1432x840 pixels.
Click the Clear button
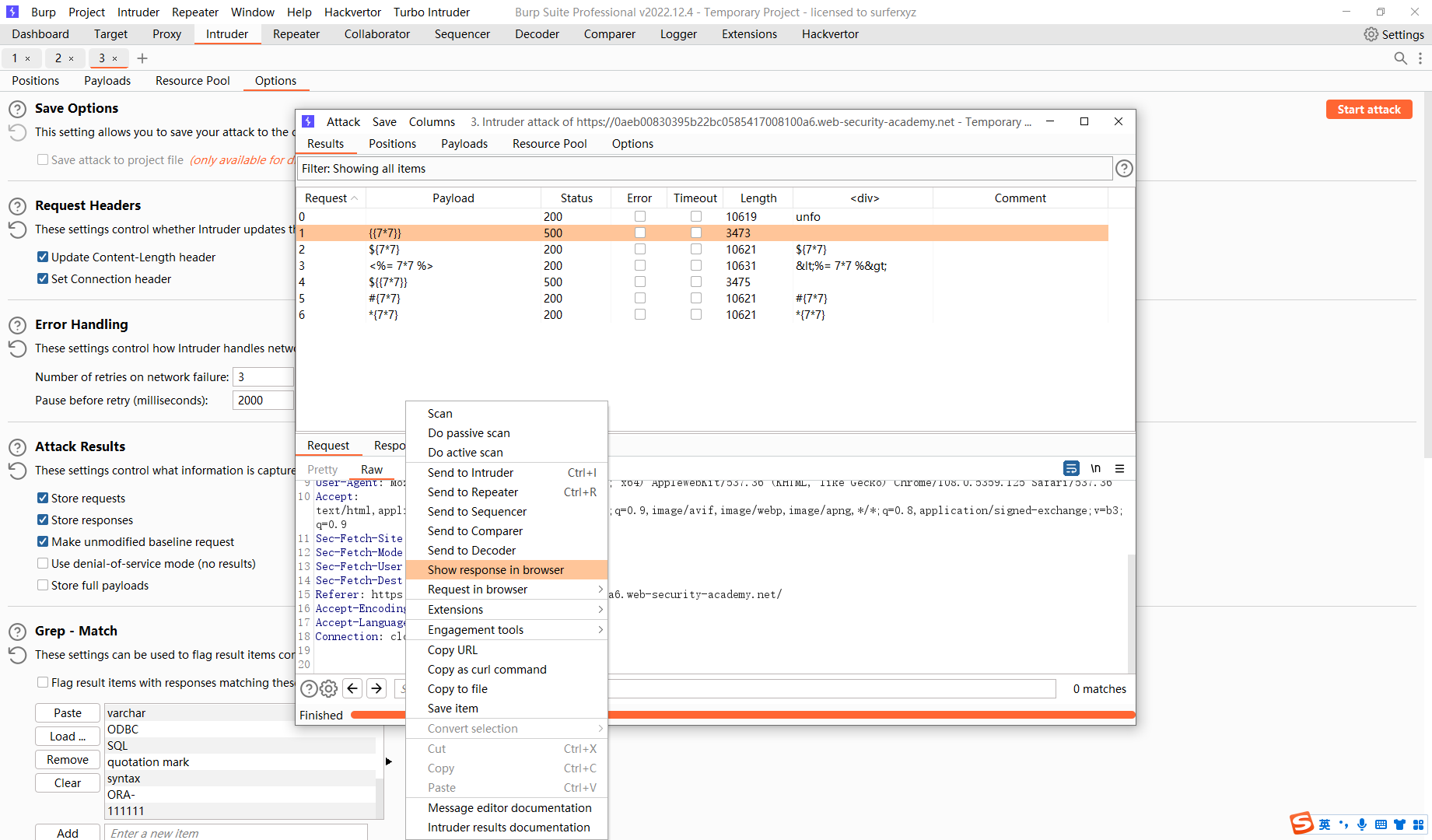[x=68, y=783]
